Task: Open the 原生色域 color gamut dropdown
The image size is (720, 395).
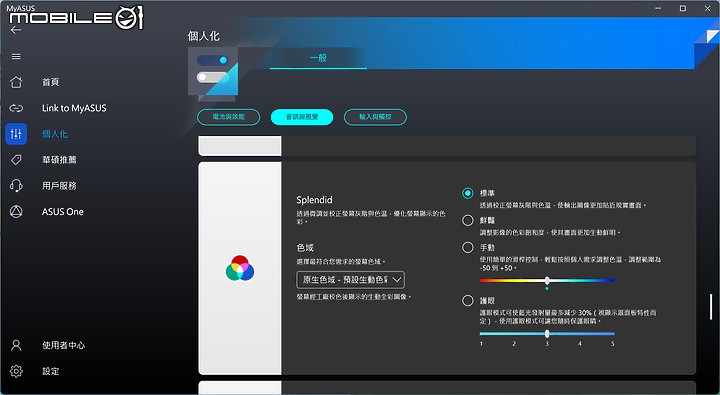Action: click(350, 280)
